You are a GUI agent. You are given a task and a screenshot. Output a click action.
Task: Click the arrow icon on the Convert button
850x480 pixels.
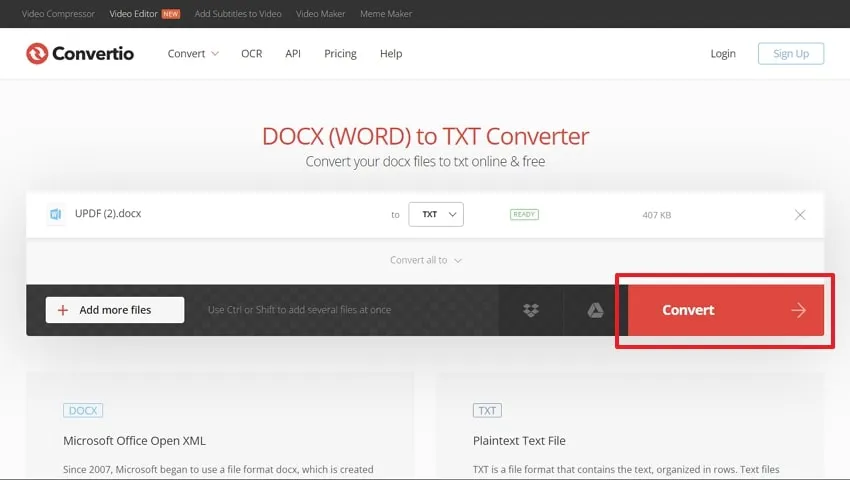[x=798, y=310]
